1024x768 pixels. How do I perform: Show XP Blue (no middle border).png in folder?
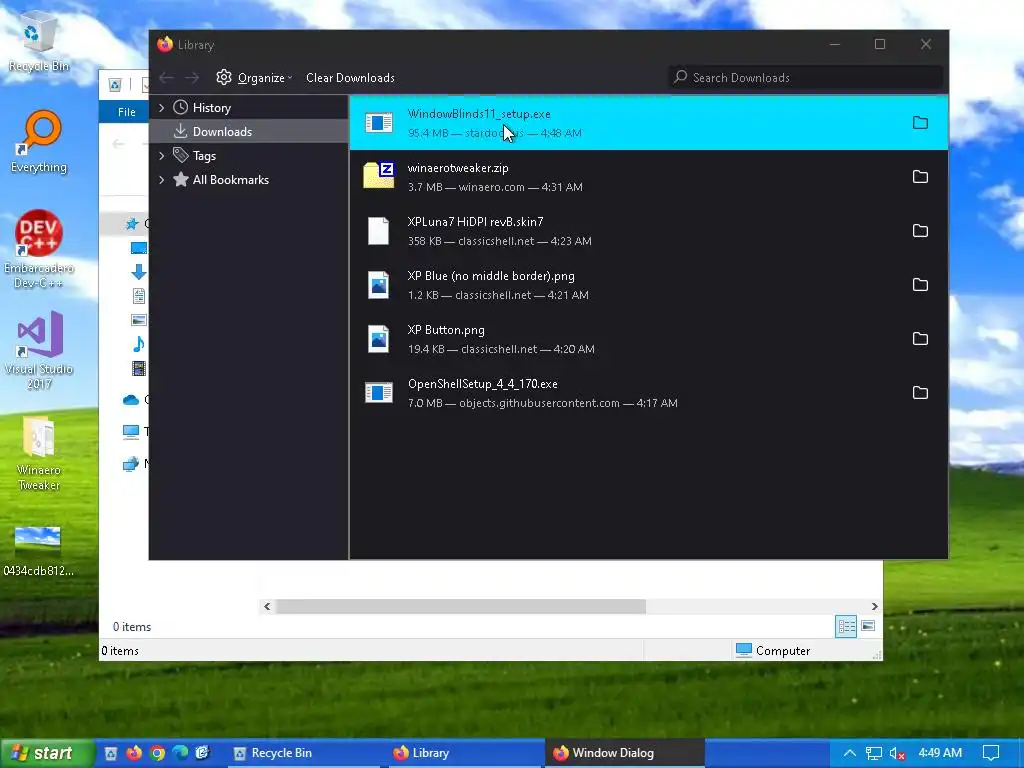(x=920, y=285)
